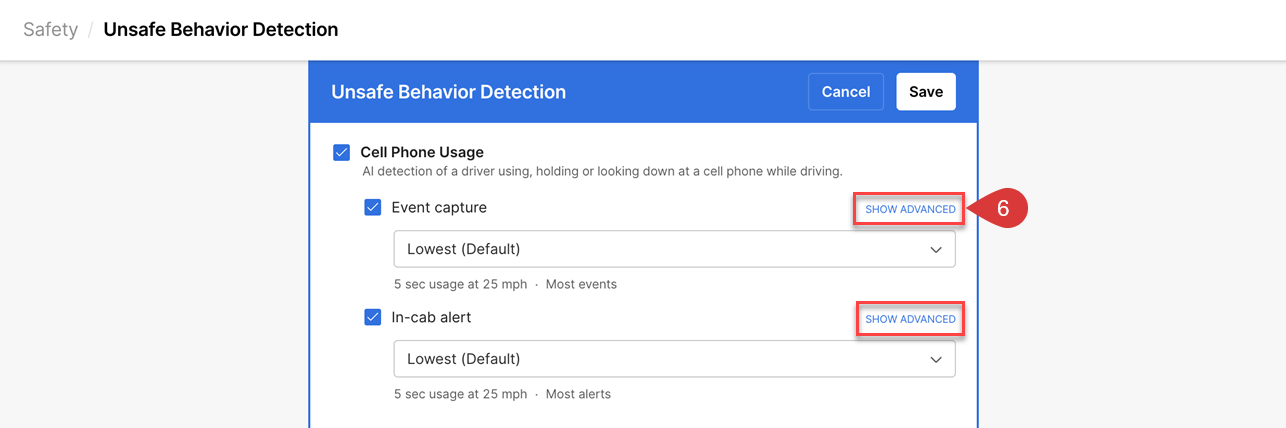Click the "Most events" hint text
Image resolution: width=1286 pixels, height=428 pixels.
581,284
